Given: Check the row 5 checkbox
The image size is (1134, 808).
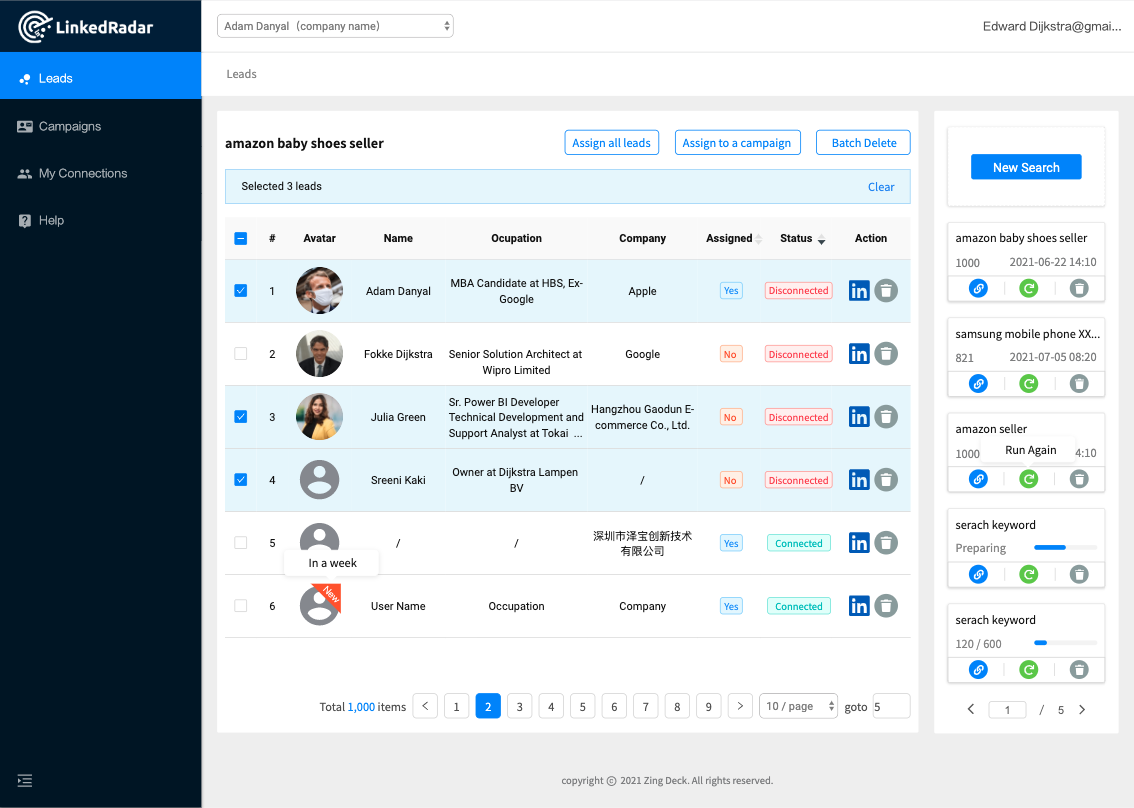Looking at the screenshot, I should [x=241, y=543].
